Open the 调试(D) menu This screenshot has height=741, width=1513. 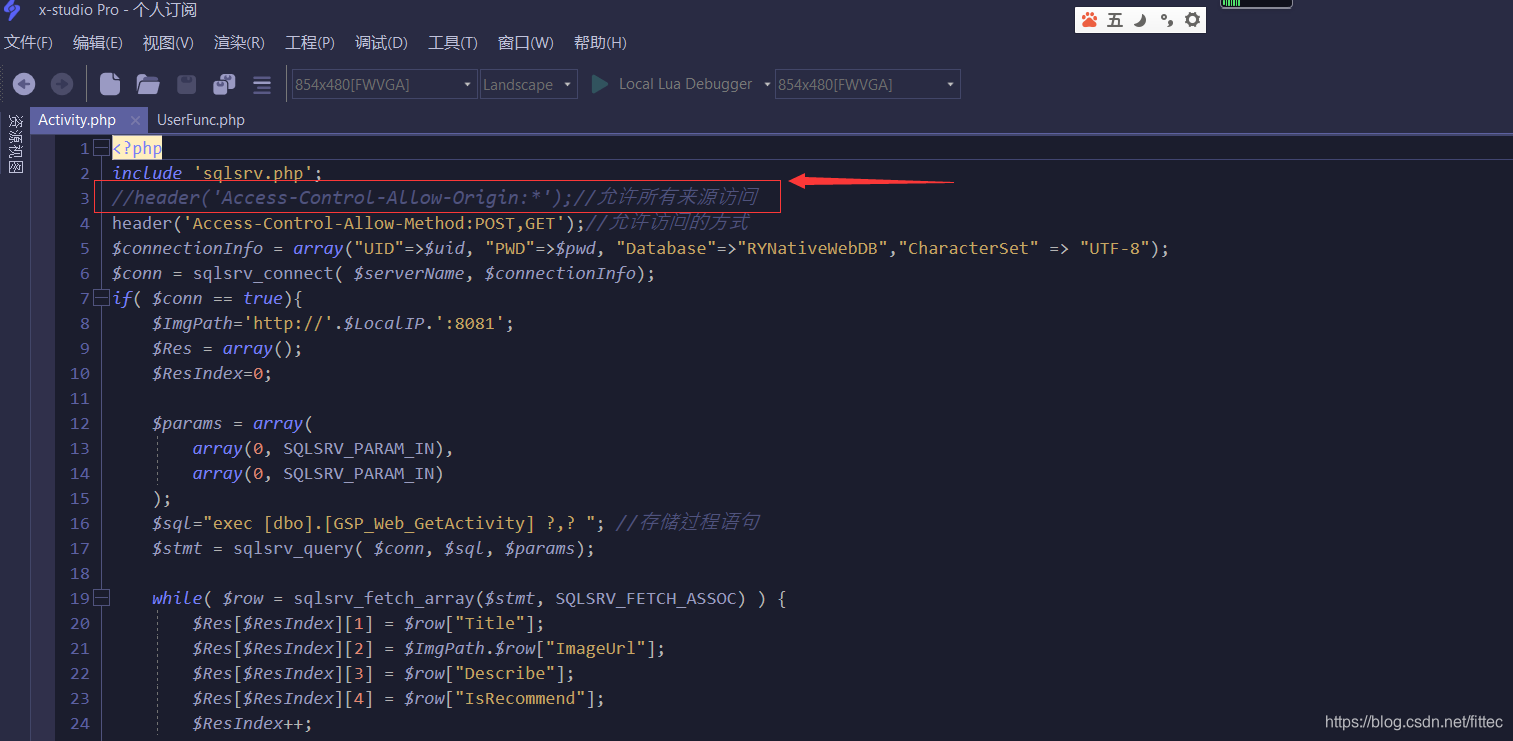pos(381,43)
